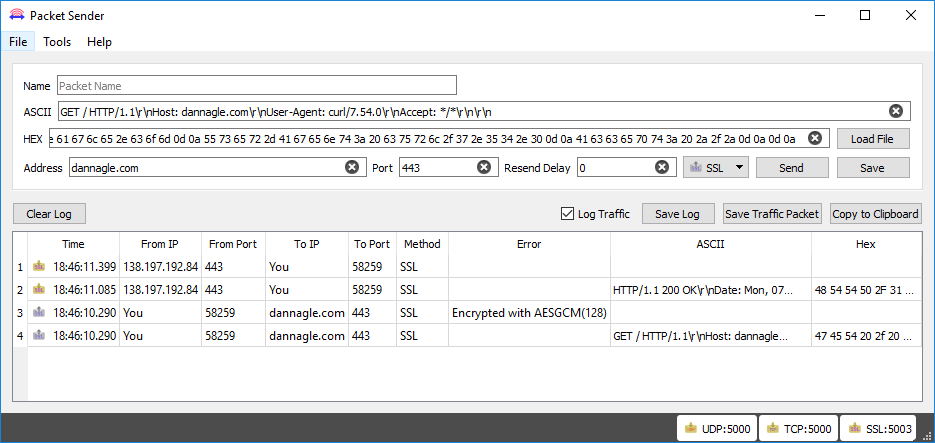Click the '48 54 54 50 2F 31' hex cell
Image resolution: width=935 pixels, height=443 pixels.
[x=866, y=289]
